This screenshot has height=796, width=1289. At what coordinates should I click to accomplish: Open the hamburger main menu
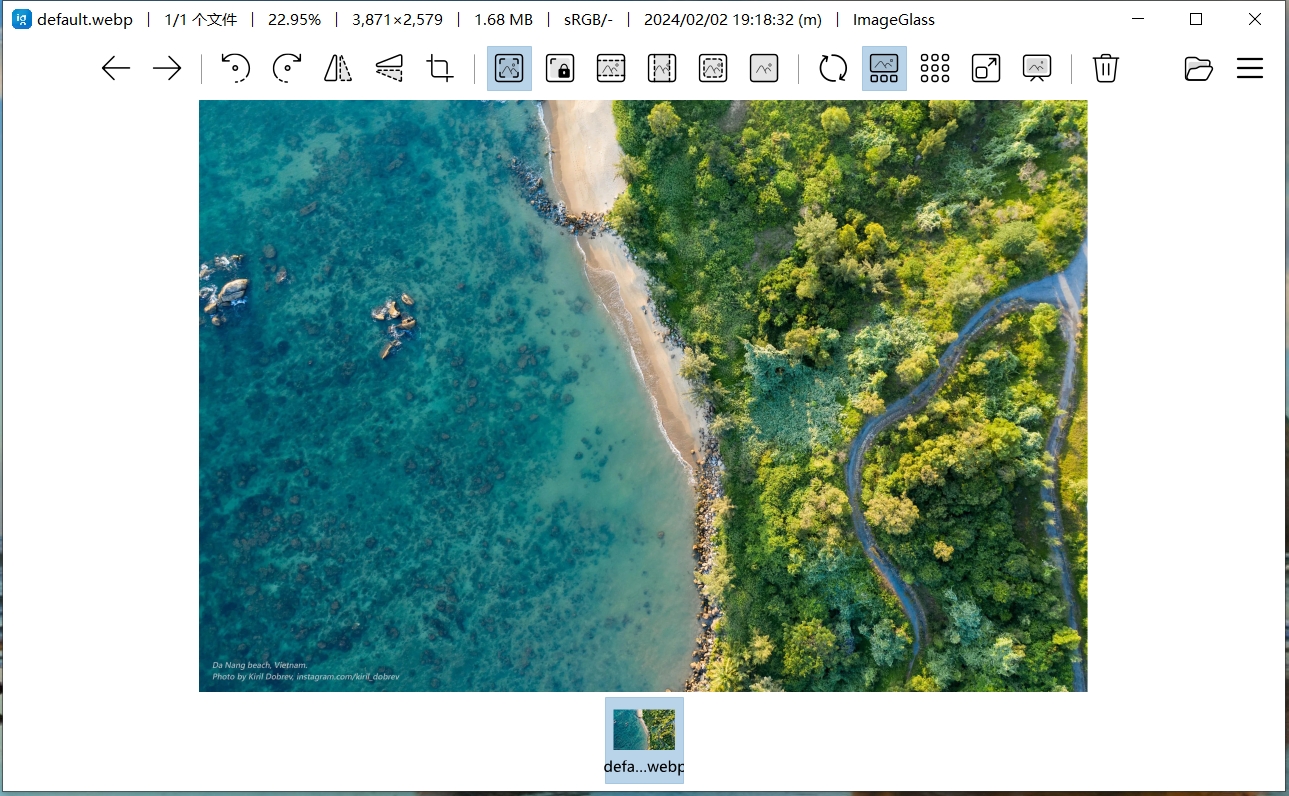pyautogui.click(x=1250, y=68)
